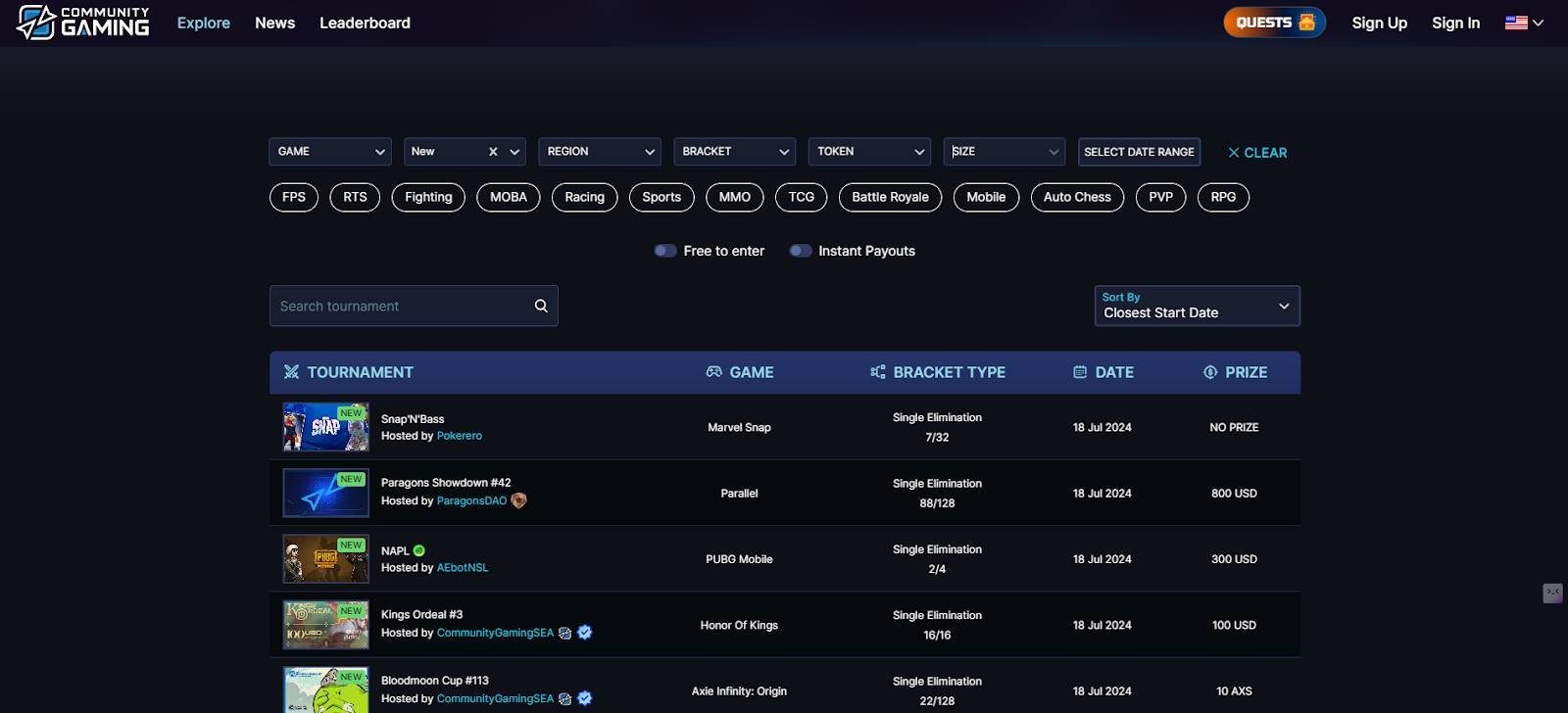The width and height of the screenshot is (1568, 713).
Task: Click the Sign In link
Action: pyautogui.click(x=1456, y=23)
